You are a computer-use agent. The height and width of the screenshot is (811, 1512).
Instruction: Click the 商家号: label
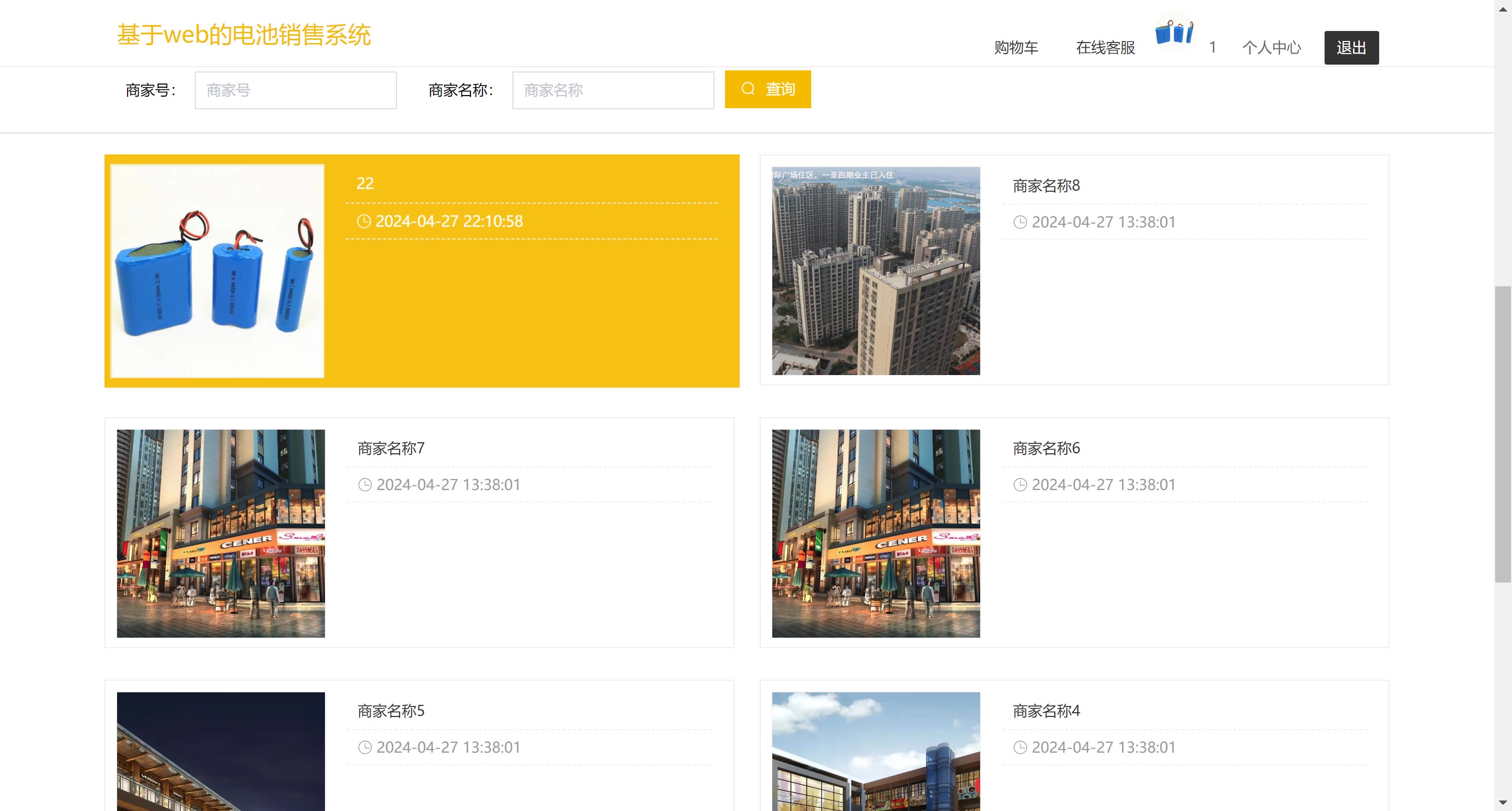click(151, 90)
